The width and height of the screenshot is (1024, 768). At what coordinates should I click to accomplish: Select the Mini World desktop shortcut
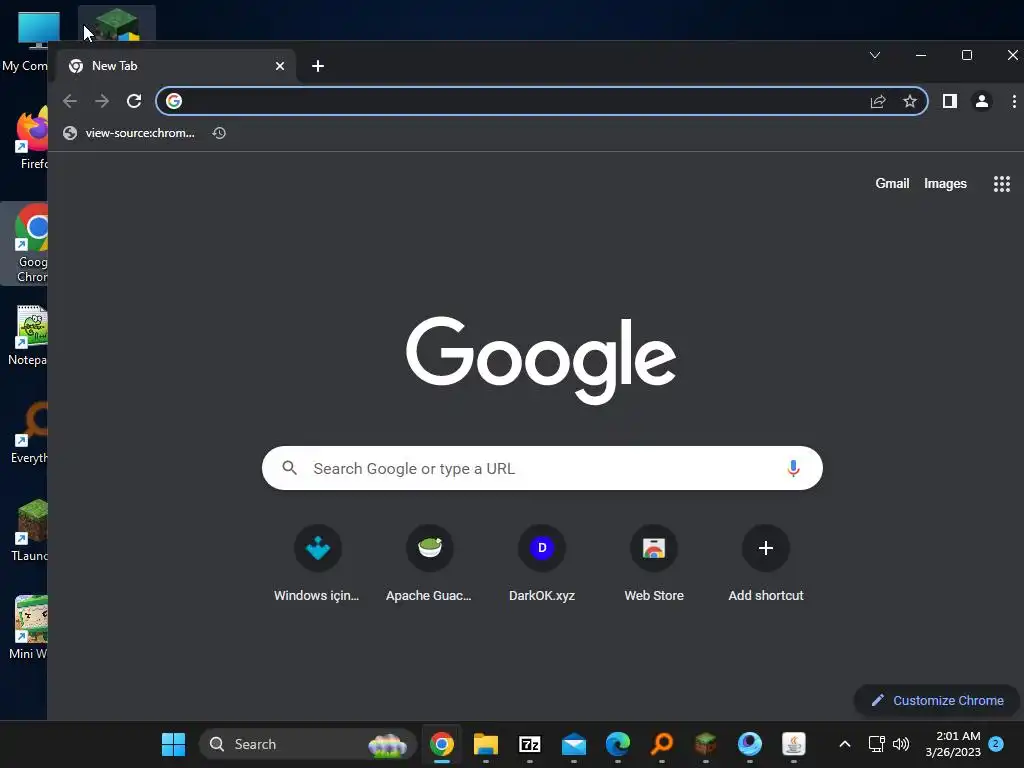[30, 628]
